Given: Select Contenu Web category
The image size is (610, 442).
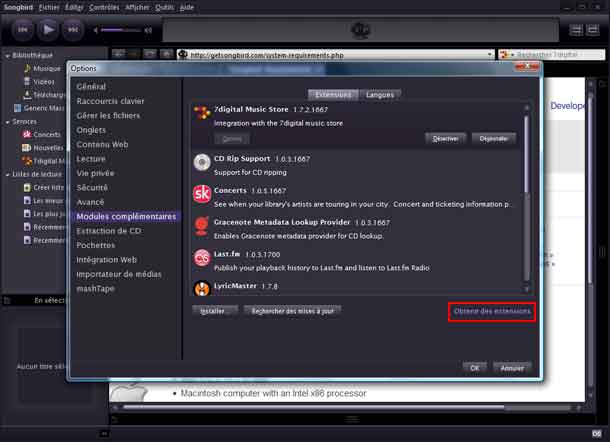Looking at the screenshot, I should coord(102,144).
